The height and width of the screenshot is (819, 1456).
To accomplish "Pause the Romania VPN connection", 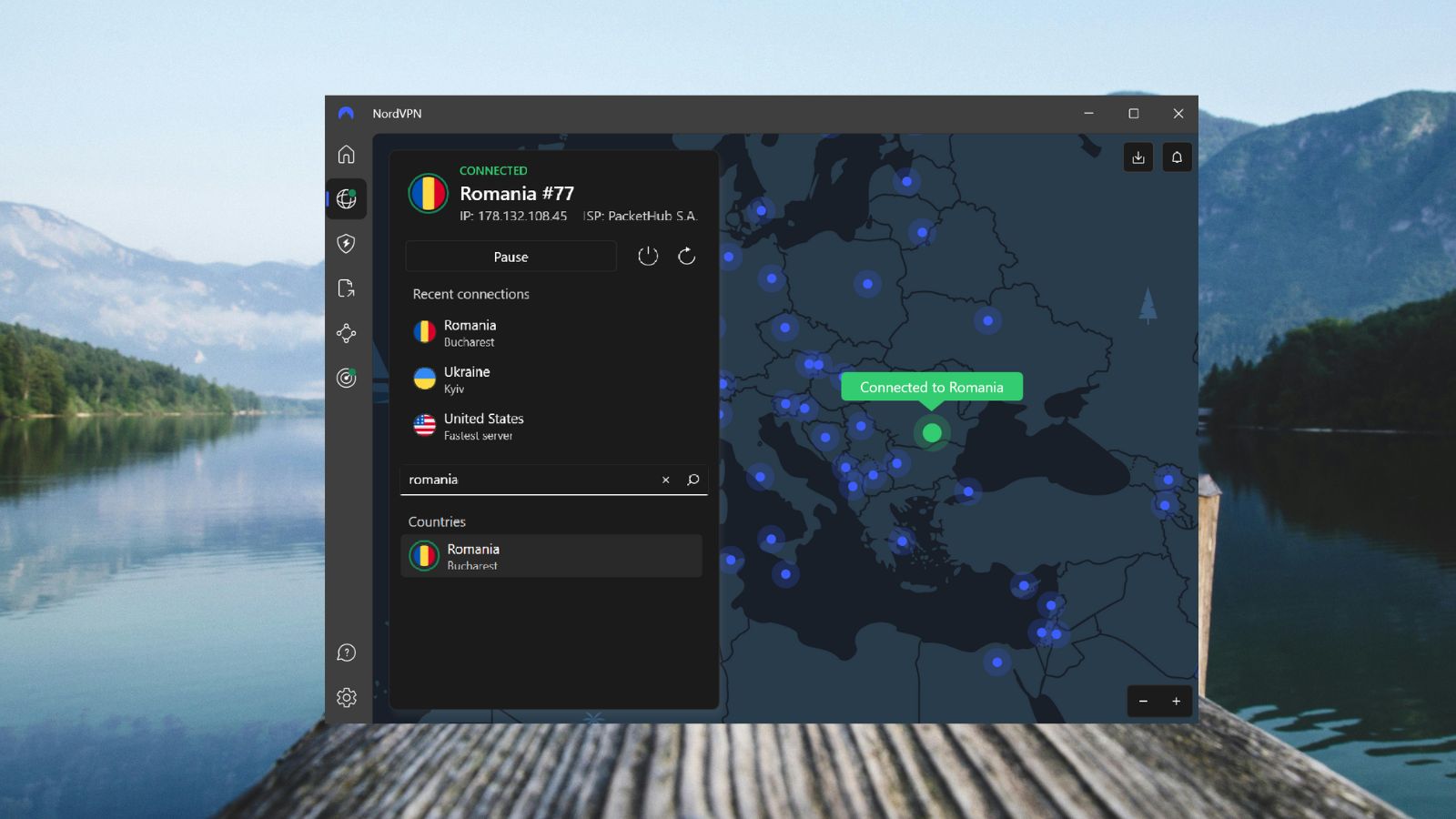I will tap(511, 257).
